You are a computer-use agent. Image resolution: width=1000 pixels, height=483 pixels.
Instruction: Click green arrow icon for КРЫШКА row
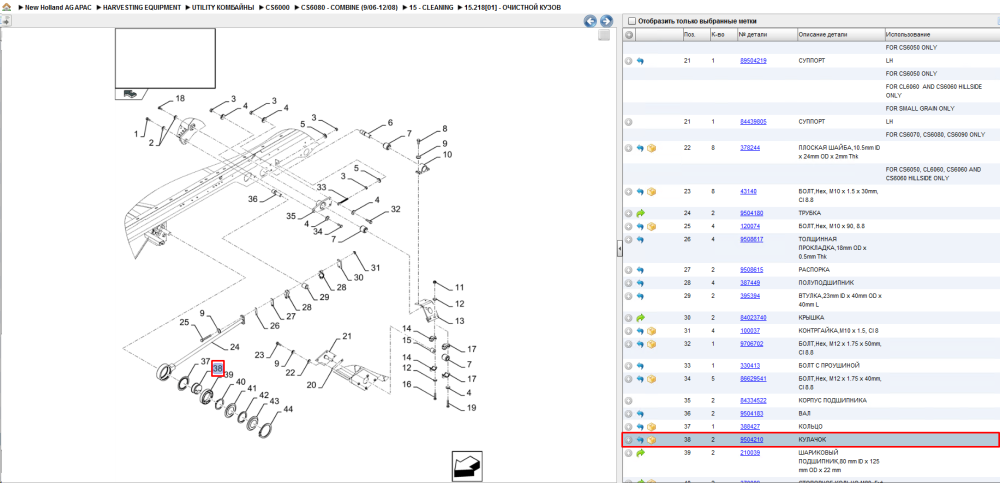coord(640,317)
